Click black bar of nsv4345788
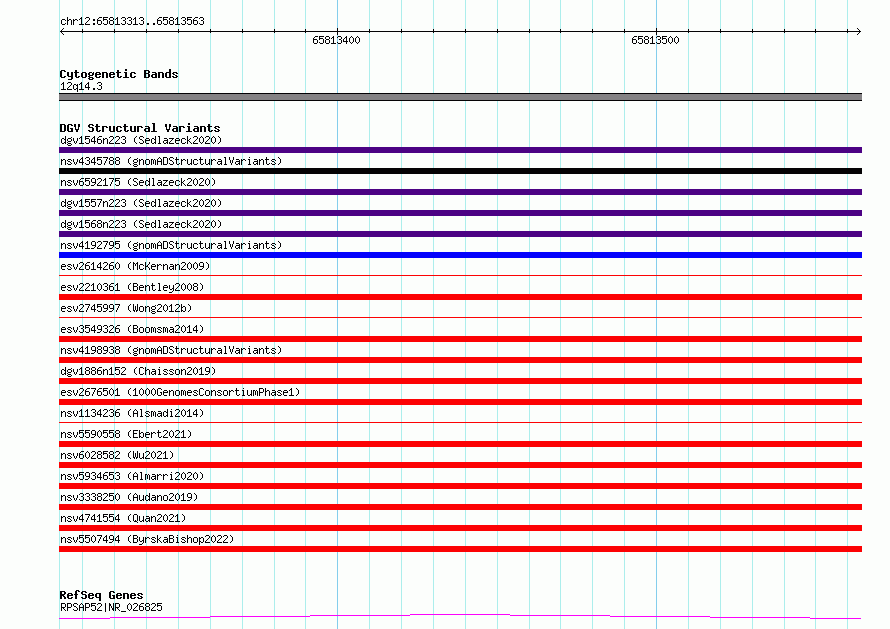Image resolution: width=890 pixels, height=629 pixels. (460, 171)
